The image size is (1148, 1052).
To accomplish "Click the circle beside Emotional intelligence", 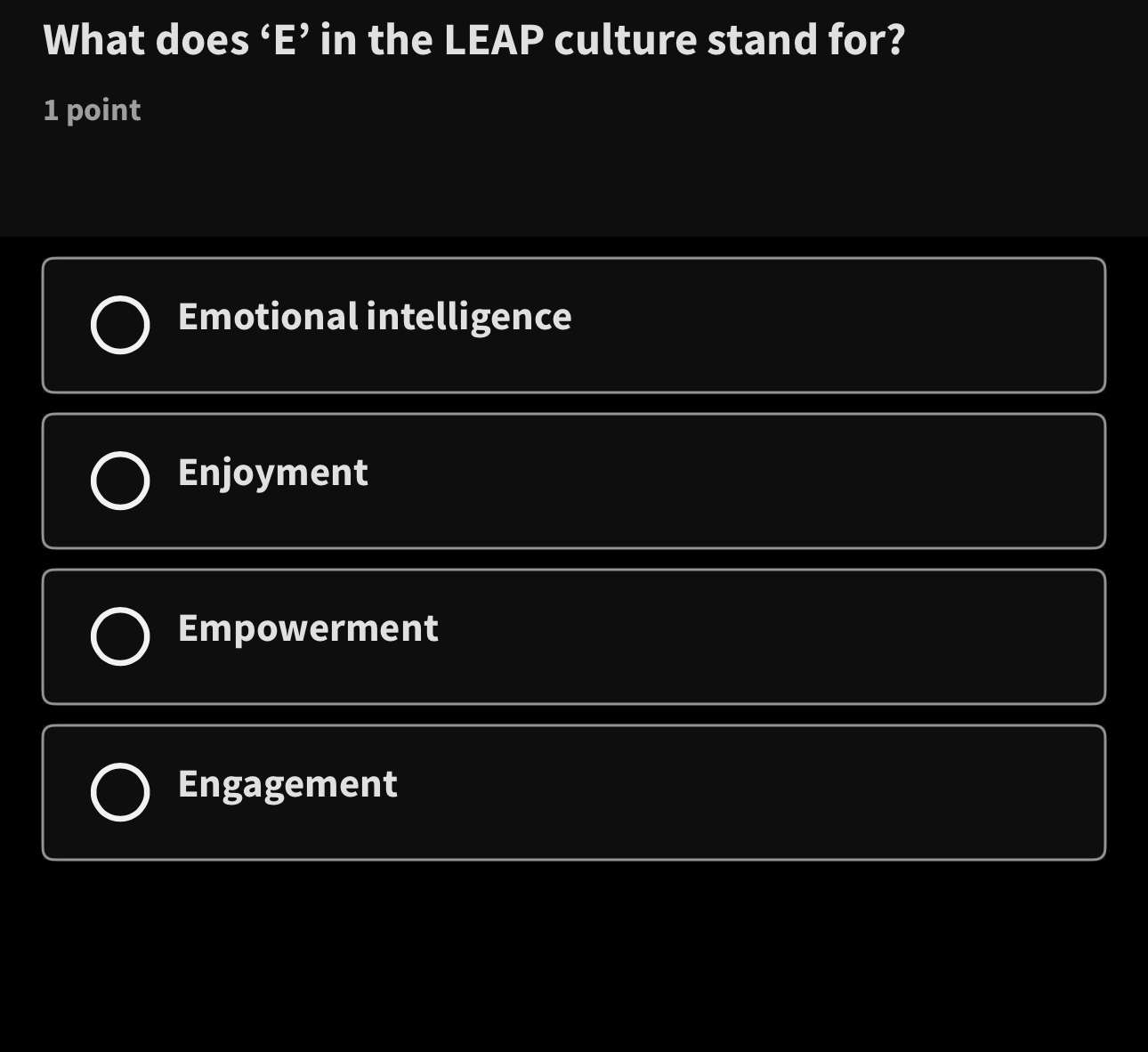I will 120,325.
